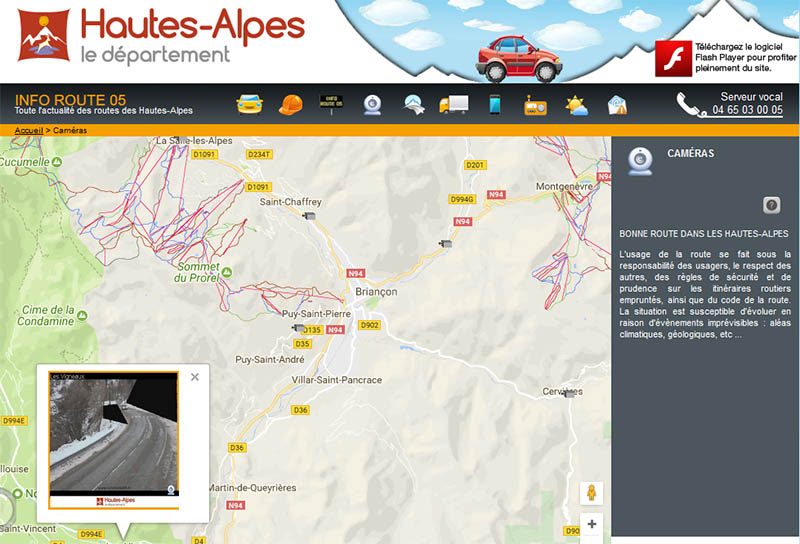Go to the Accueil breadcrumb link

pyautogui.click(x=29, y=131)
